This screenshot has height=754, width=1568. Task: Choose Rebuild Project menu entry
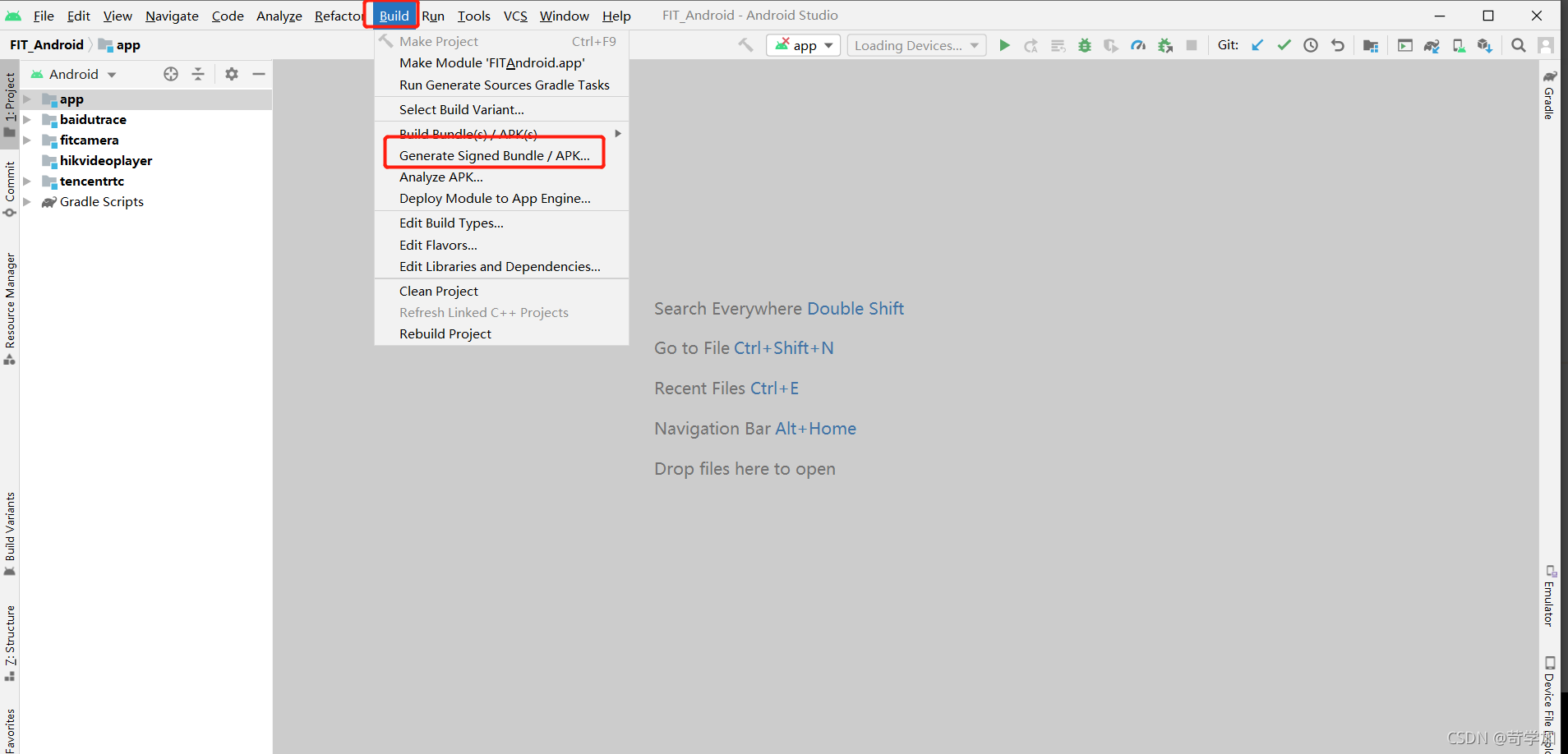501,333
